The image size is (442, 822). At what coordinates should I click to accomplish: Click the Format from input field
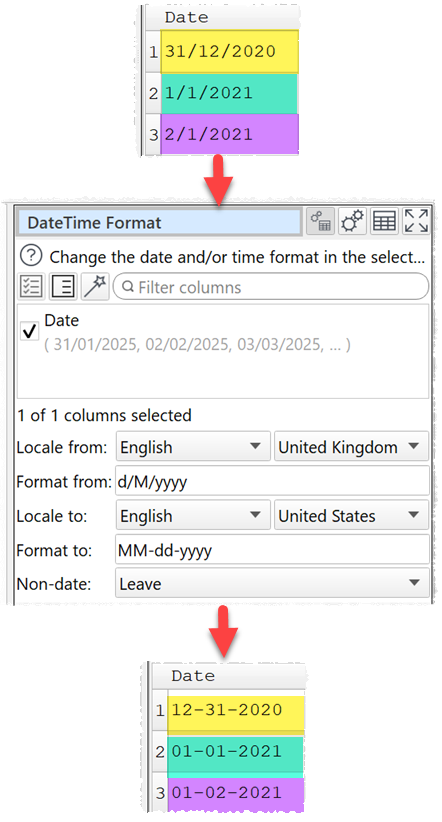272,481
